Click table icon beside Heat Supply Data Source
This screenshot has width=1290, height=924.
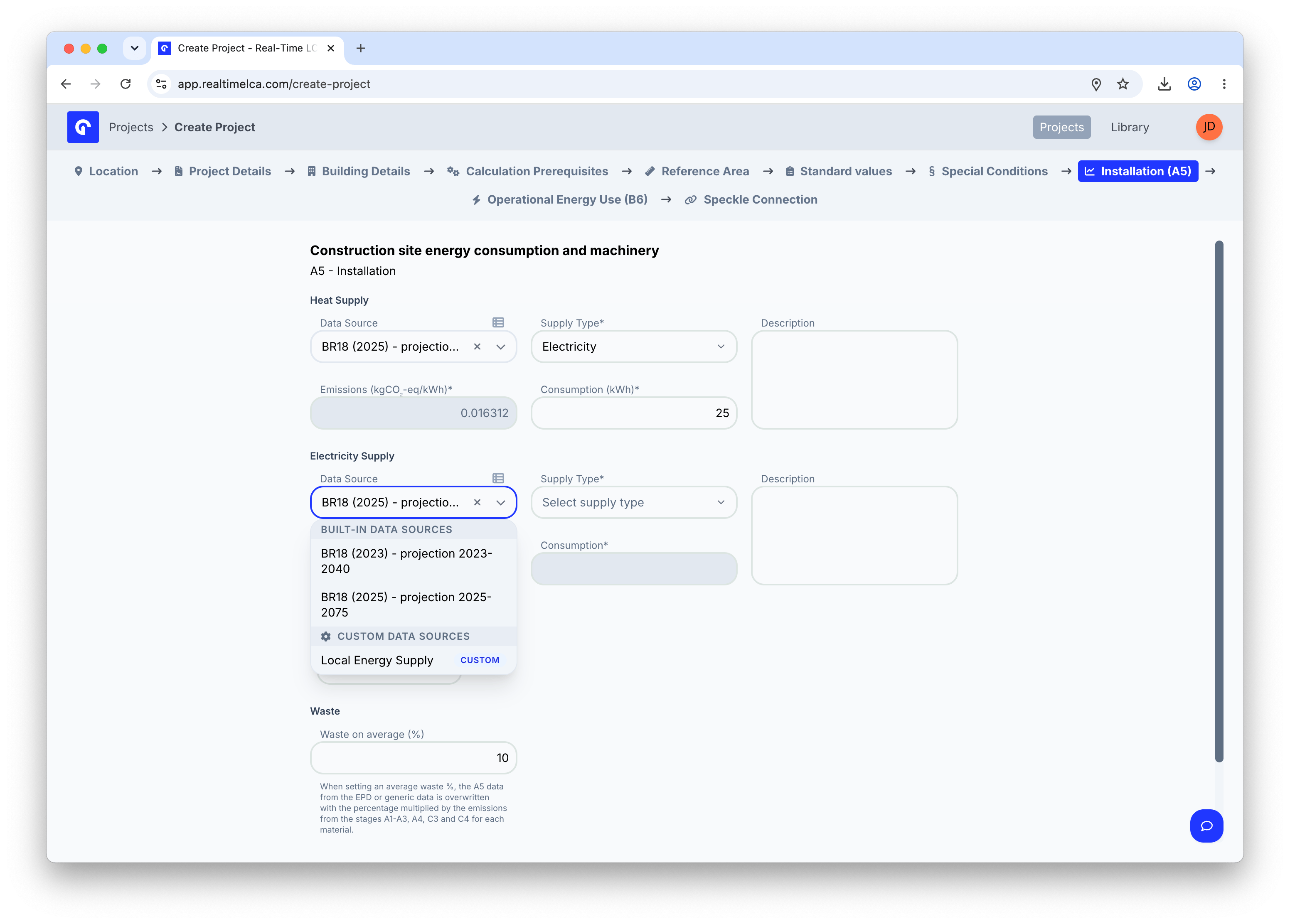pyautogui.click(x=498, y=322)
